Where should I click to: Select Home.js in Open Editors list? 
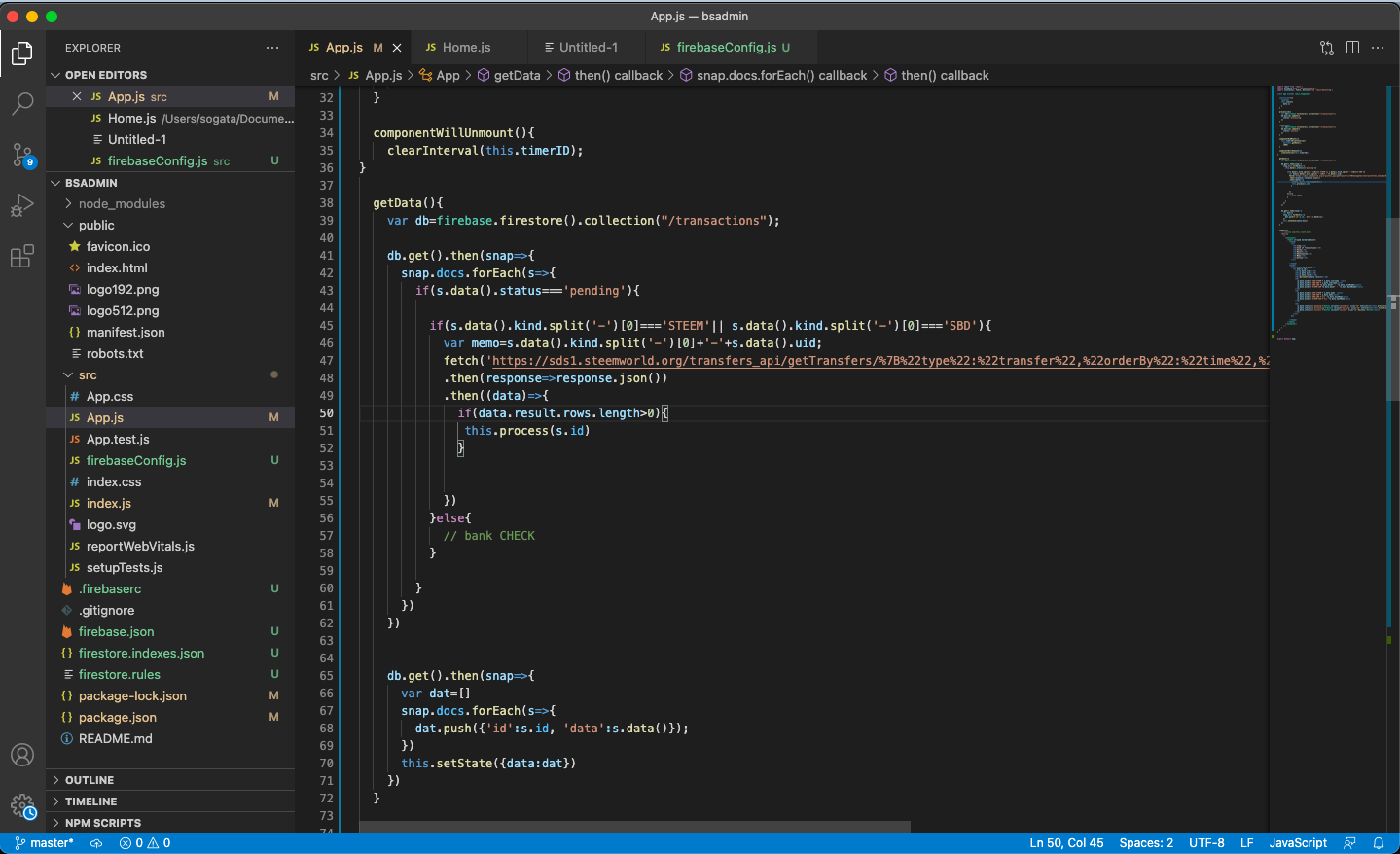point(170,119)
